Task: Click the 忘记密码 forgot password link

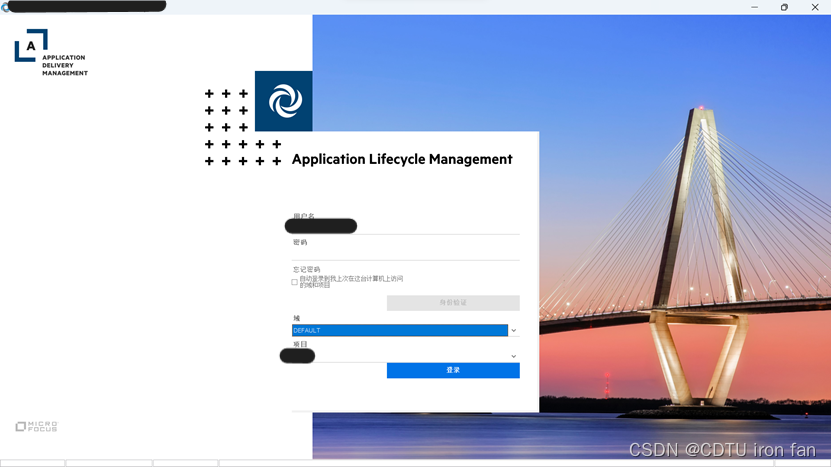Action: (x=306, y=269)
